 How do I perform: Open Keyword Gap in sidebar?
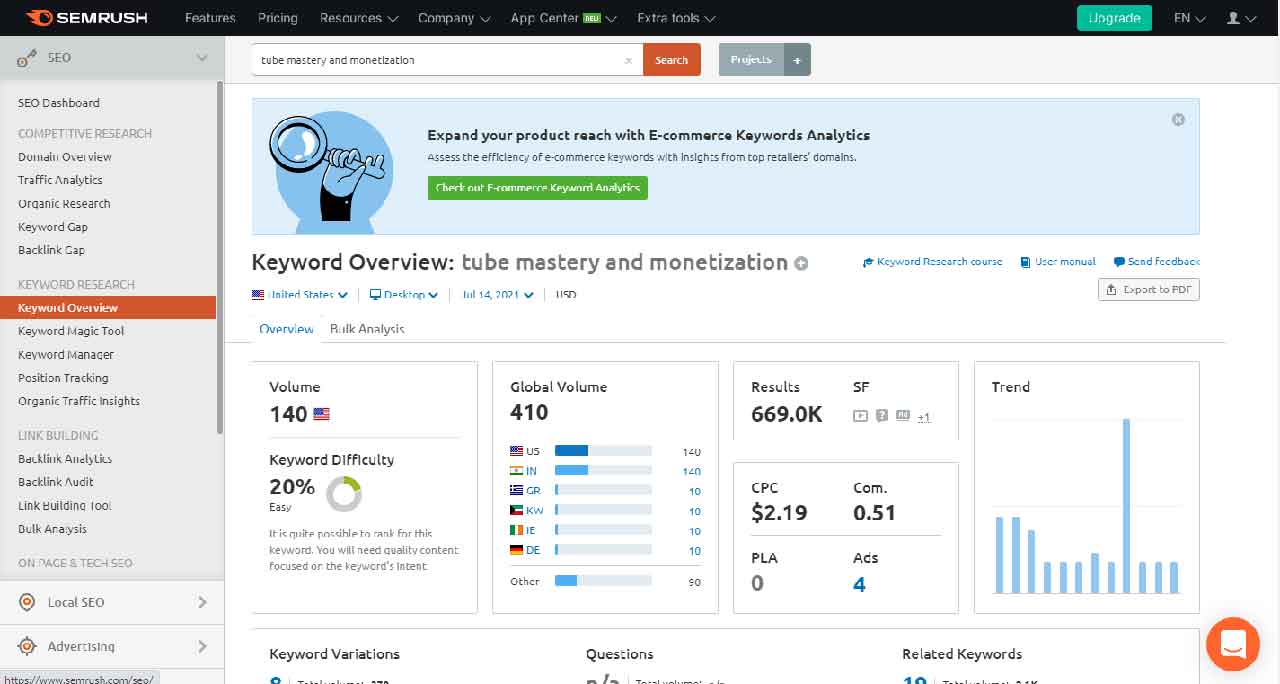coord(53,227)
